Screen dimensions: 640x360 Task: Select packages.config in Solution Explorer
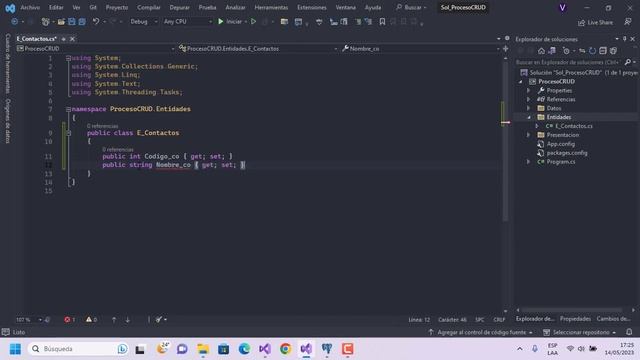pyautogui.click(x=567, y=153)
